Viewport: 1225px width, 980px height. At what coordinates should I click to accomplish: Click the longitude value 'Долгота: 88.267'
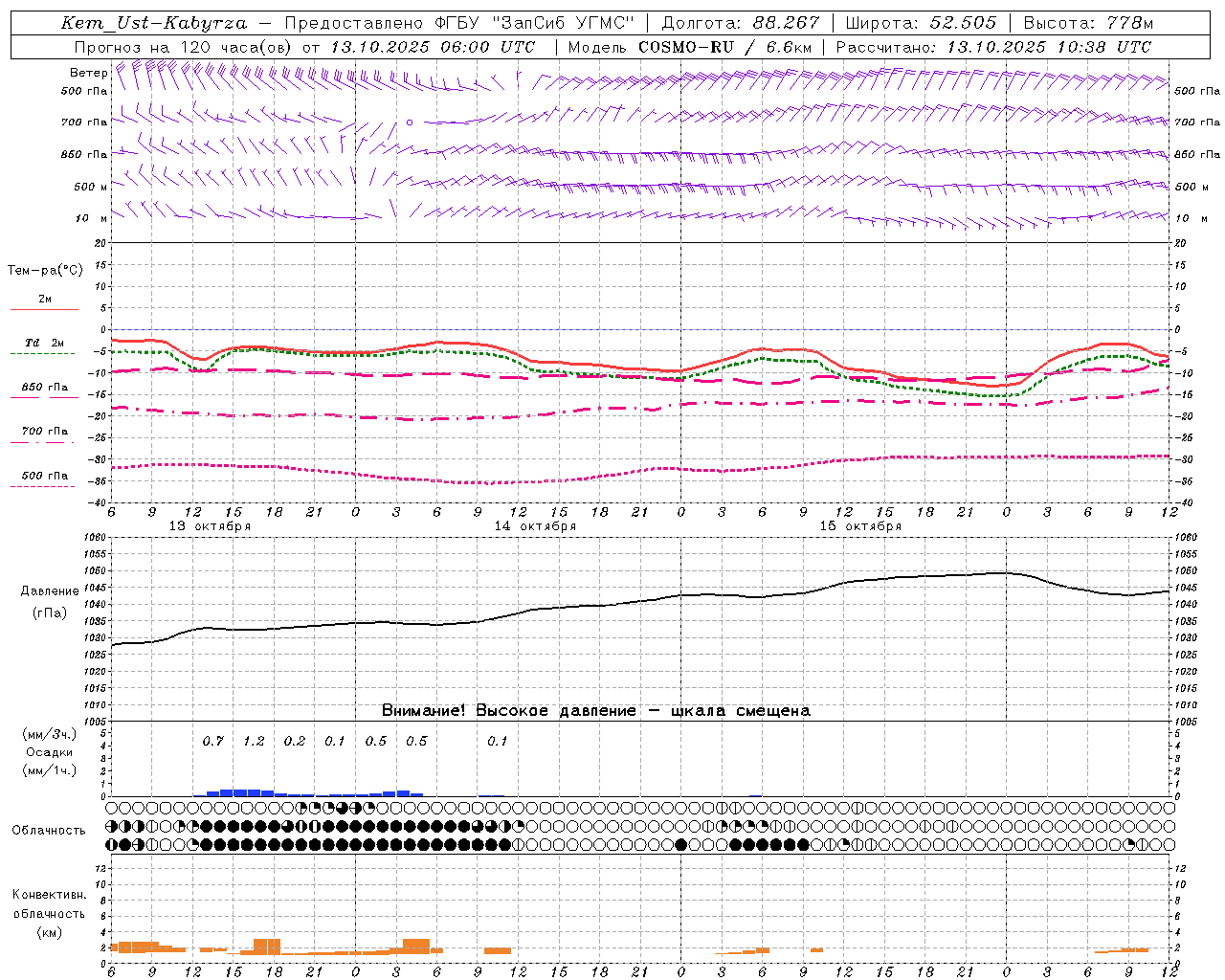(x=741, y=23)
